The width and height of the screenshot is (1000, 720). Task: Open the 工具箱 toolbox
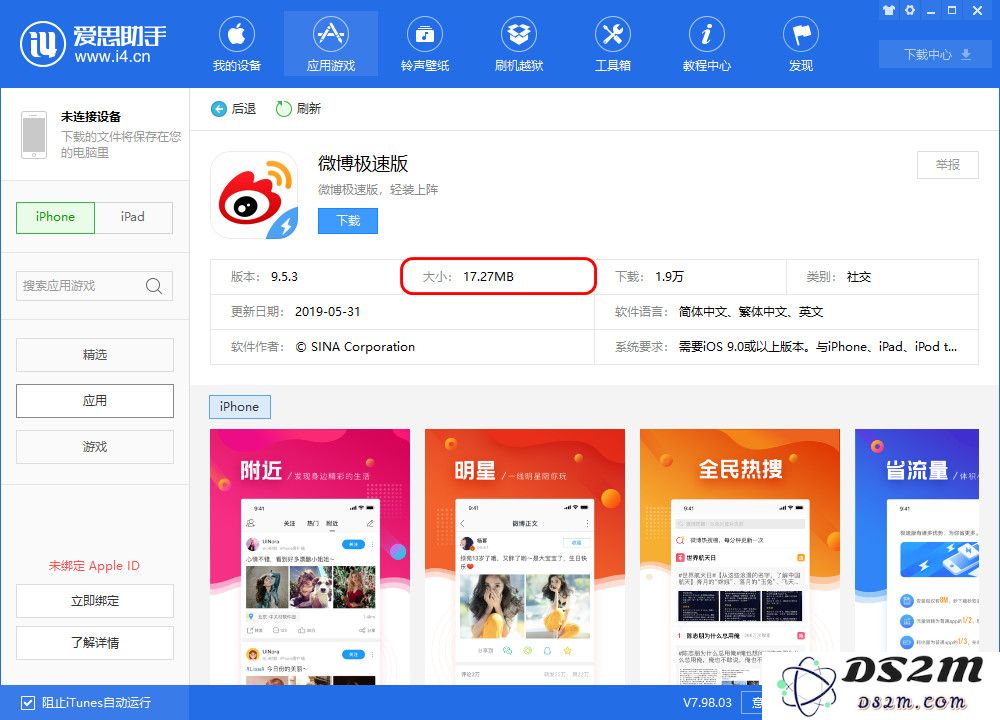coord(613,44)
